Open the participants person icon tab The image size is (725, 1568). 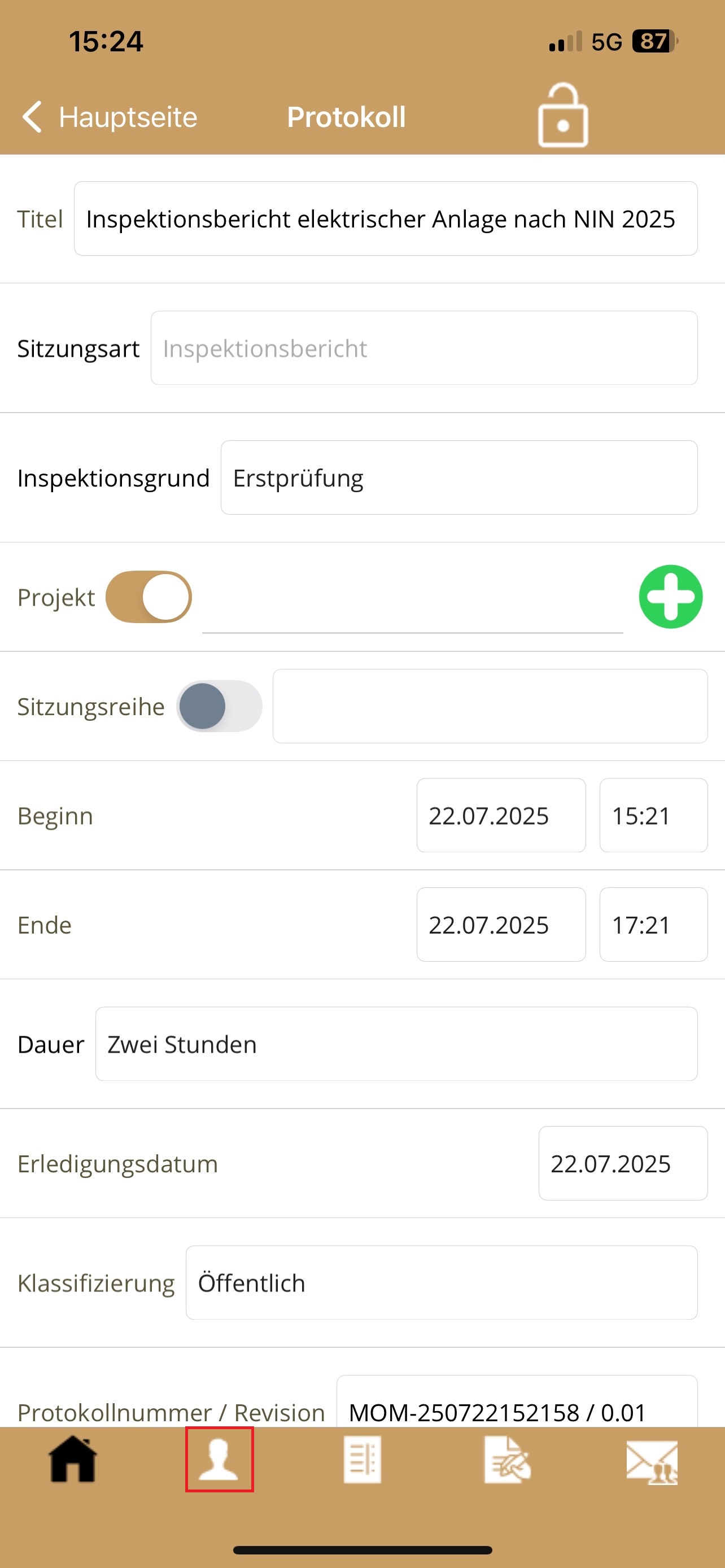coord(219,1459)
